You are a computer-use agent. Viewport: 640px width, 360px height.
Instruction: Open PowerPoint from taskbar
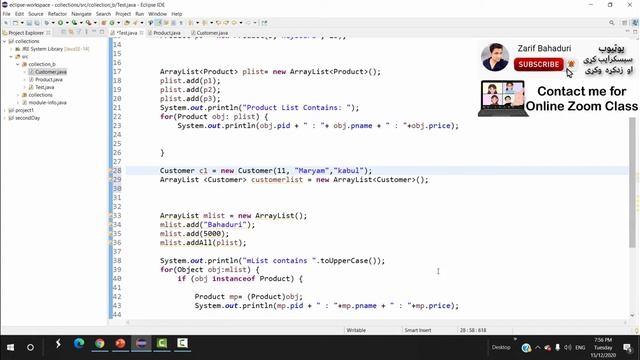(120, 344)
